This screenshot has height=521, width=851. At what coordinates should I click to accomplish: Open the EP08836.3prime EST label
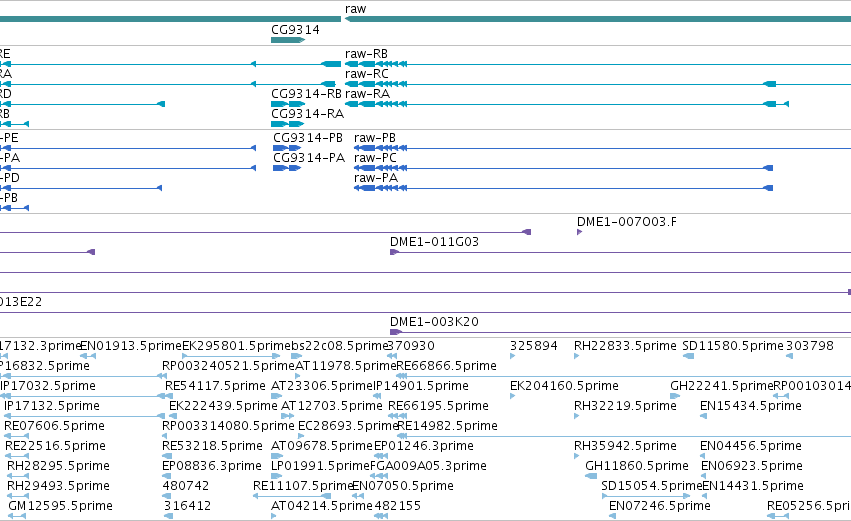click(x=212, y=466)
